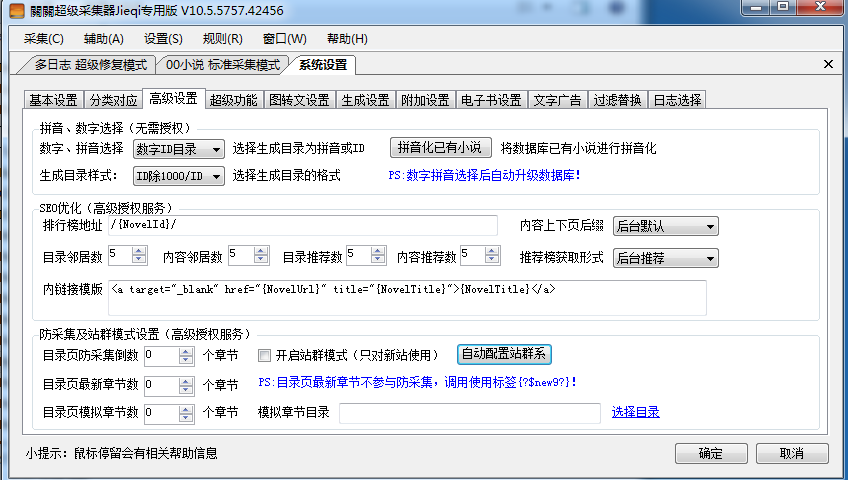Expand the 内容上下页后缀 dropdown 后台默认
848x480 pixels.
pyautogui.click(x=666, y=226)
